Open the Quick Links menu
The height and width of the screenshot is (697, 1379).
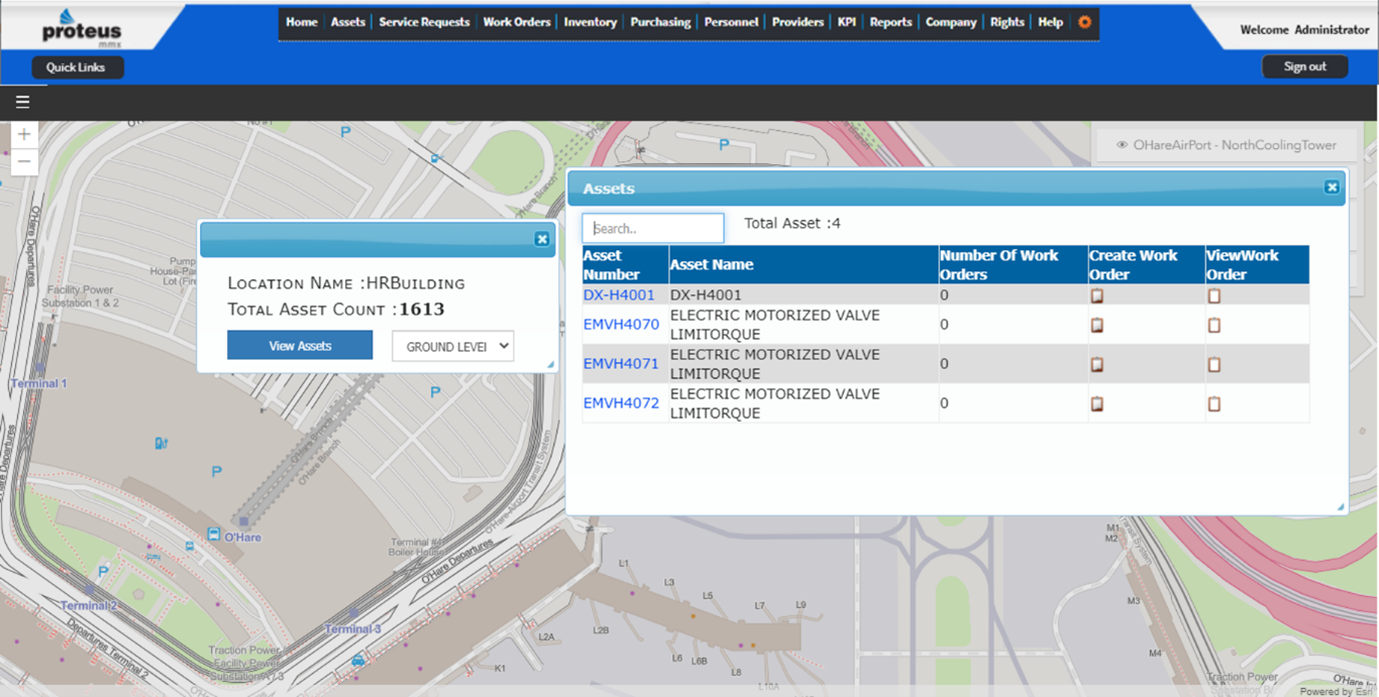click(77, 67)
